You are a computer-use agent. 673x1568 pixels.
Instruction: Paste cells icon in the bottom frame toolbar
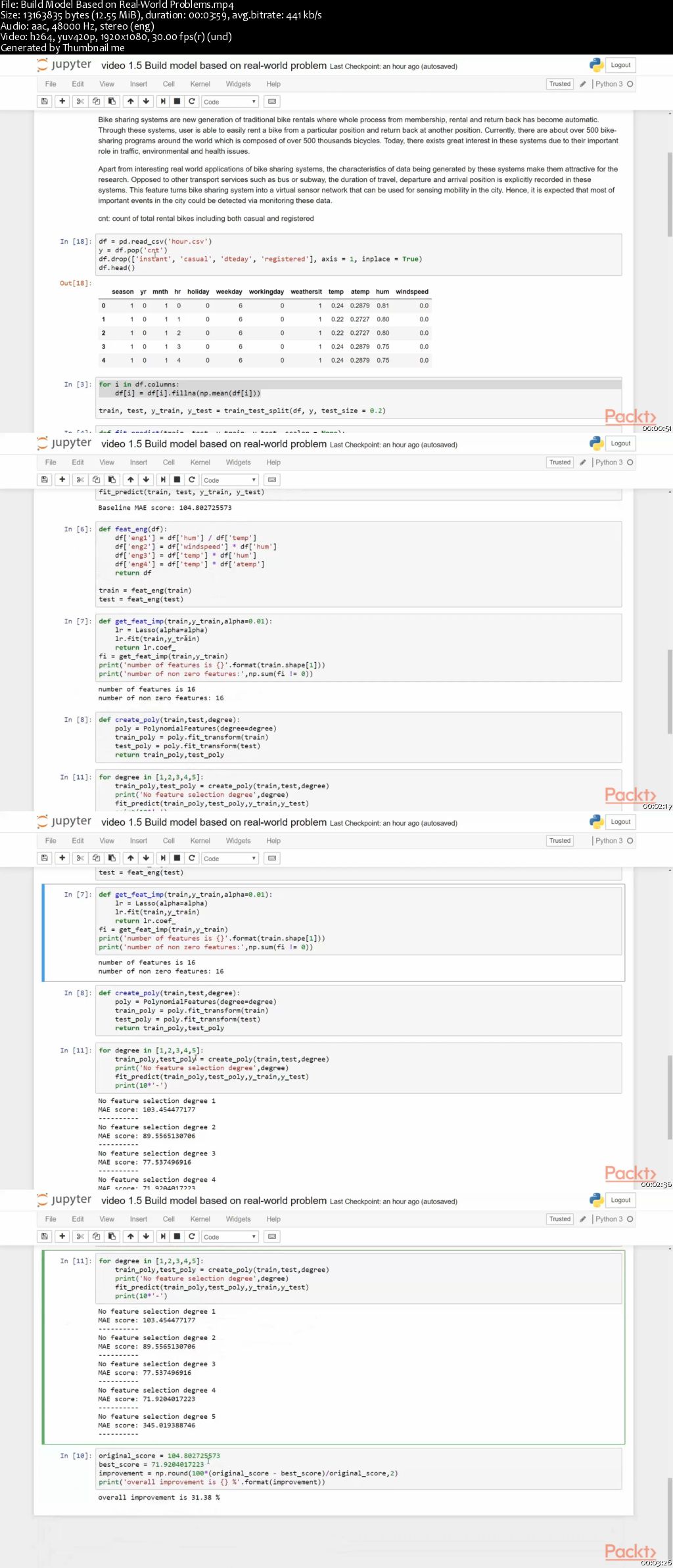point(112,1236)
